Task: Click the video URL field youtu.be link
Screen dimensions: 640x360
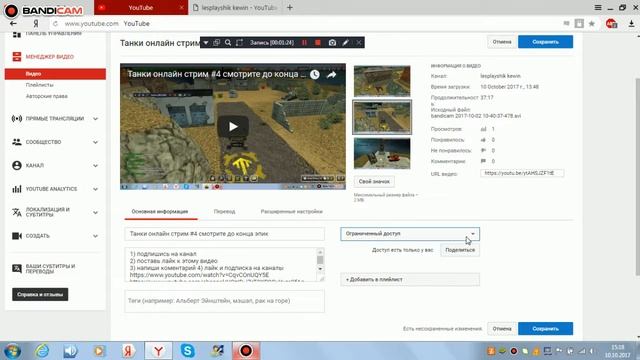Action: pyautogui.click(x=522, y=173)
